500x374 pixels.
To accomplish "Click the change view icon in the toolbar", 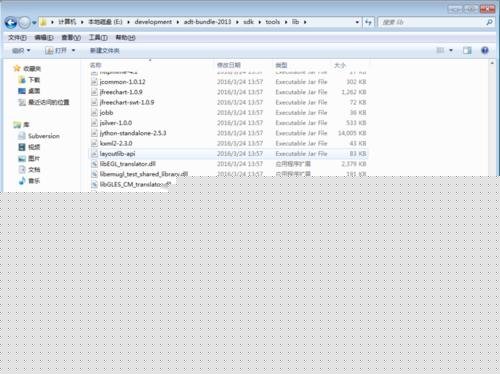I will 440,50.
